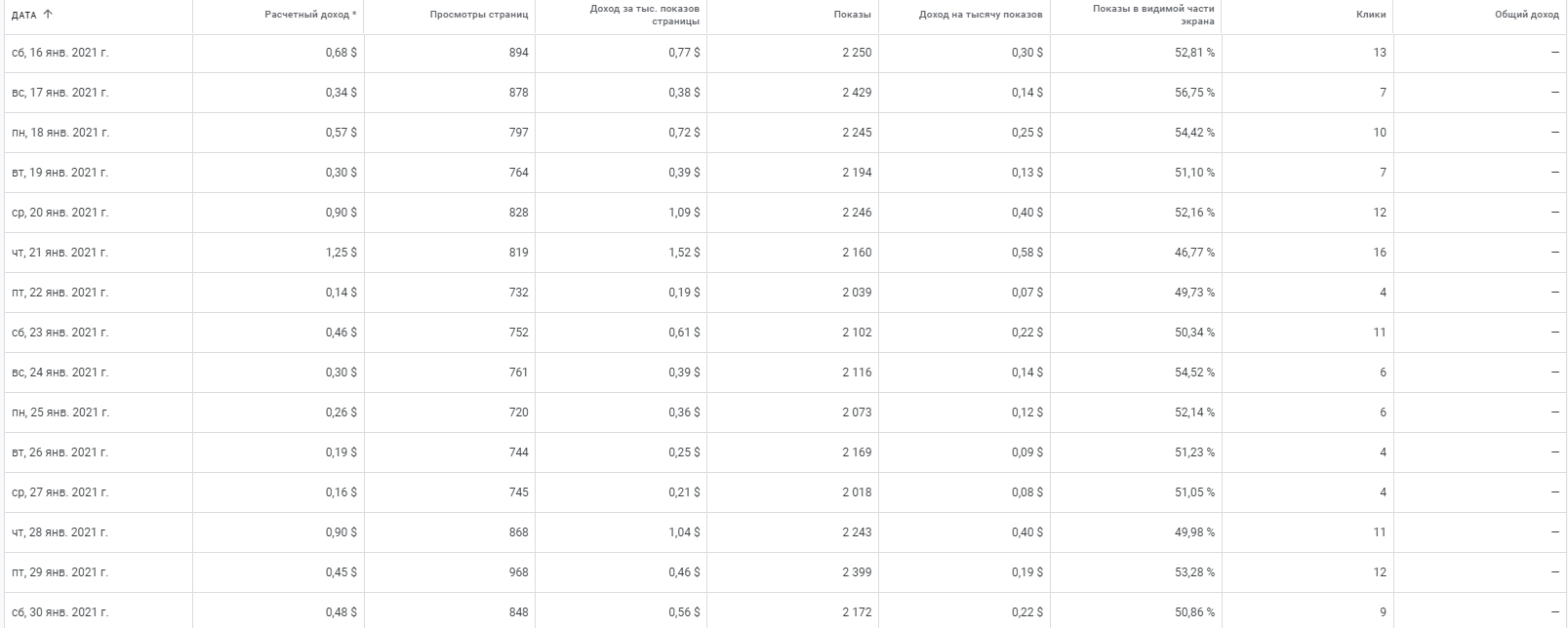The image size is (1568, 628).
Task: Click Доход на тысячу показов header
Action: pyautogui.click(x=980, y=15)
